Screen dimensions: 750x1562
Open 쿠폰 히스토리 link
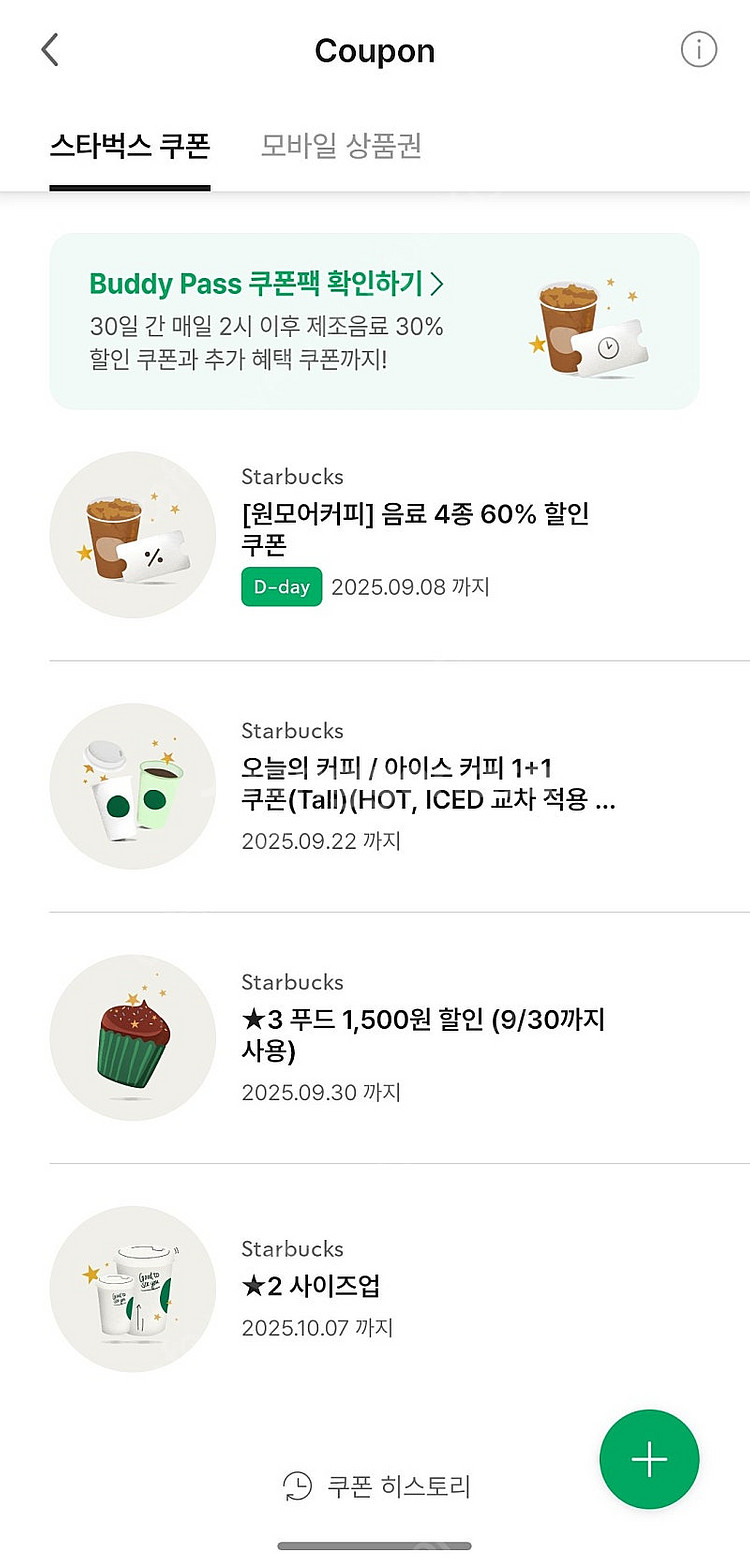(398, 1486)
